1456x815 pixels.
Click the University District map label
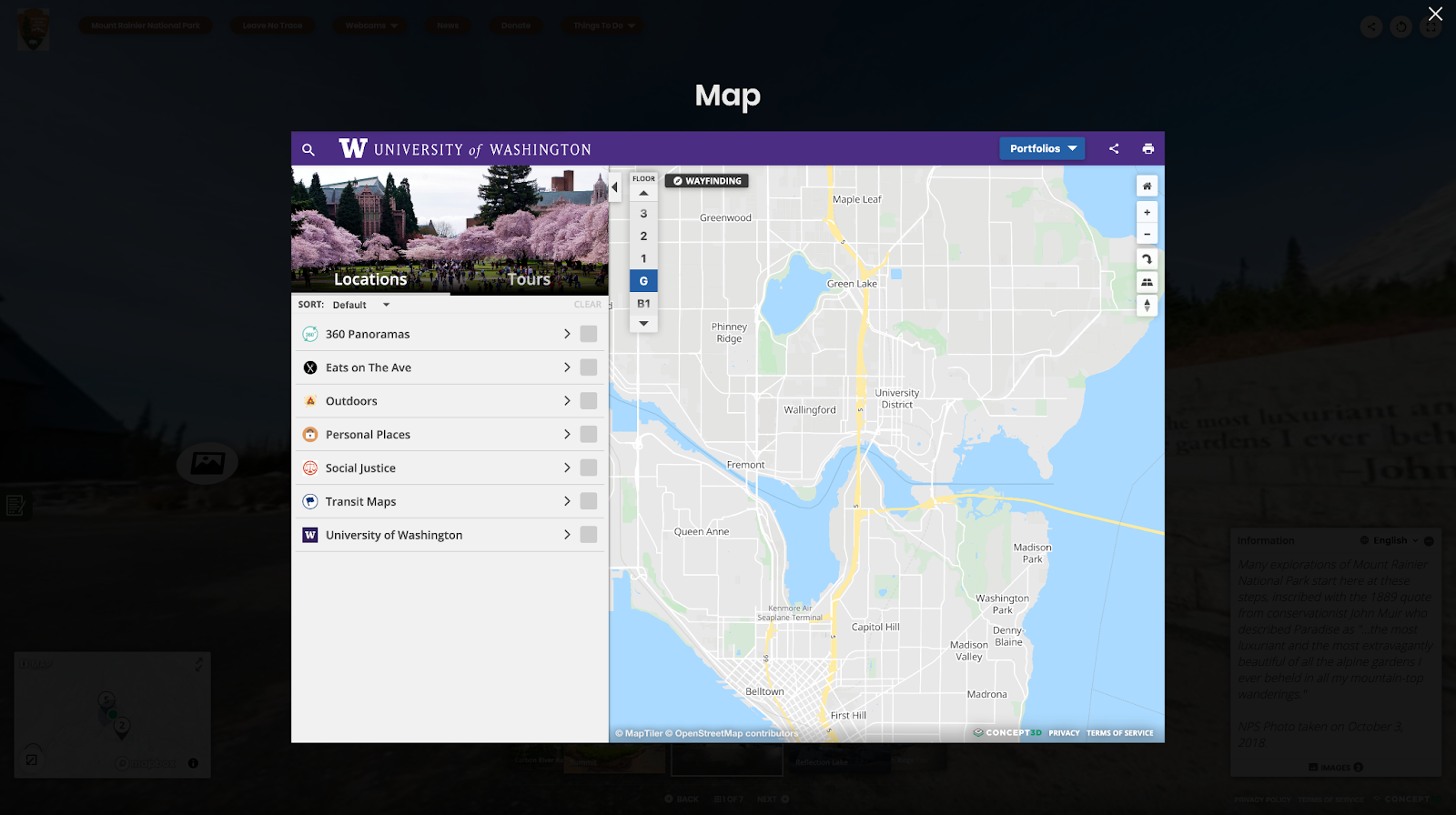(x=897, y=398)
